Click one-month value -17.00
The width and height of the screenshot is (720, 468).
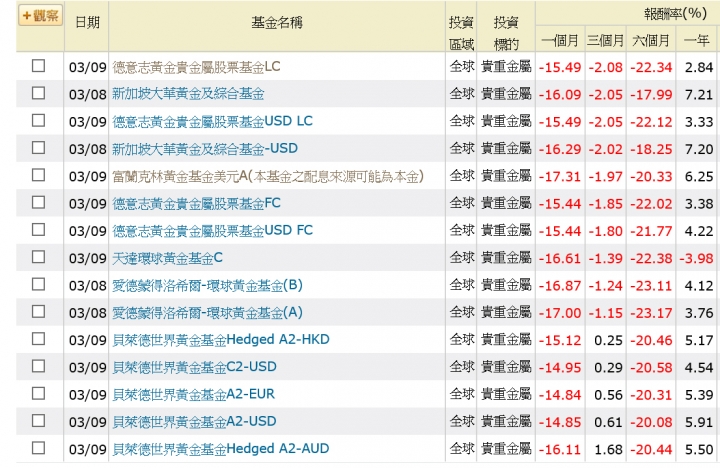click(560, 313)
